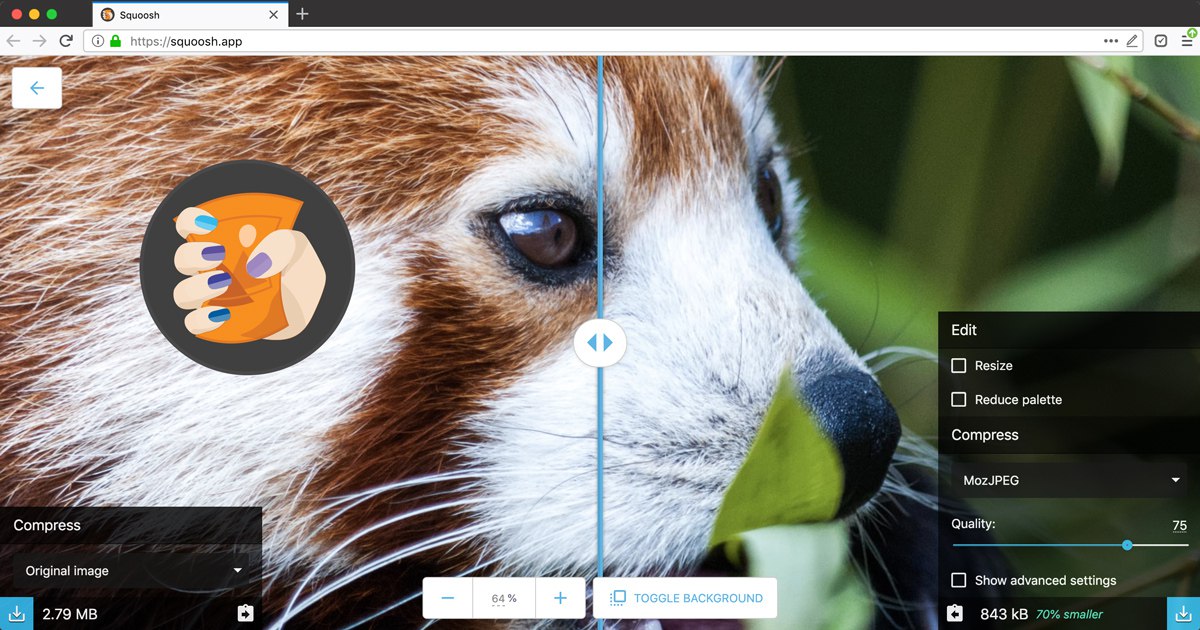1200x630 pixels.
Task: Open the MozJPEG codec dropdown
Action: pyautogui.click(x=1069, y=480)
